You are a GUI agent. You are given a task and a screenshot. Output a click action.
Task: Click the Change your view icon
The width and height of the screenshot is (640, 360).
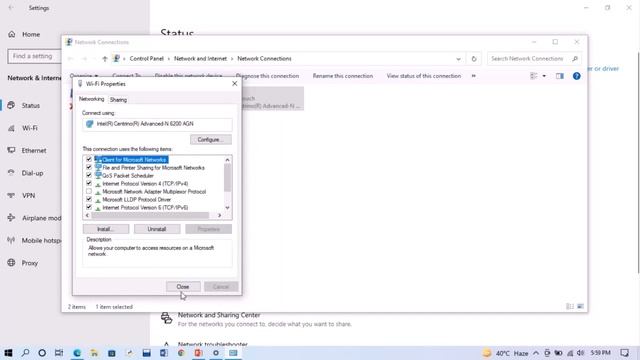coord(533,76)
